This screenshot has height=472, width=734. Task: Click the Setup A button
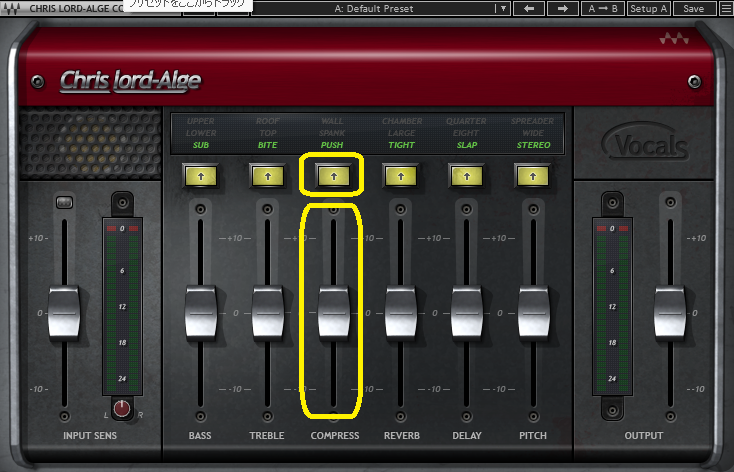[x=649, y=8]
